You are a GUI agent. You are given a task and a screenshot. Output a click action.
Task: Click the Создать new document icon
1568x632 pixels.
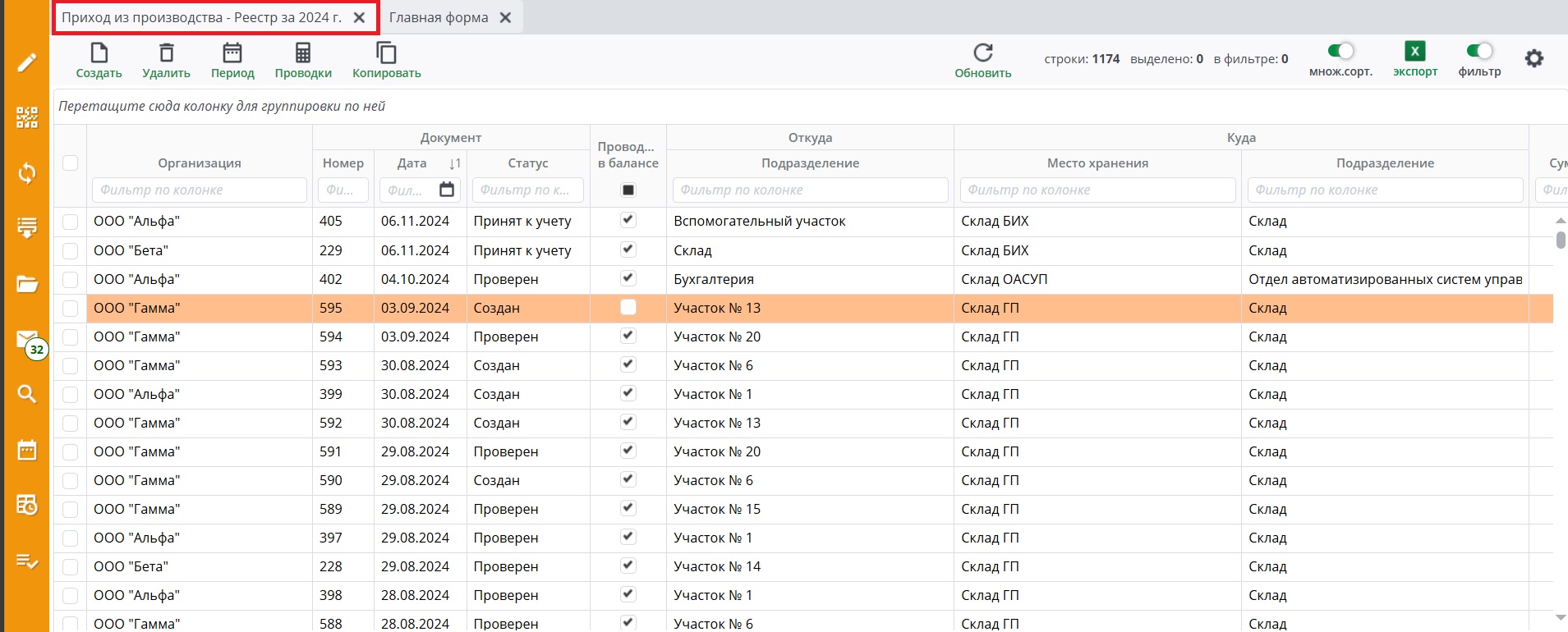click(x=99, y=53)
